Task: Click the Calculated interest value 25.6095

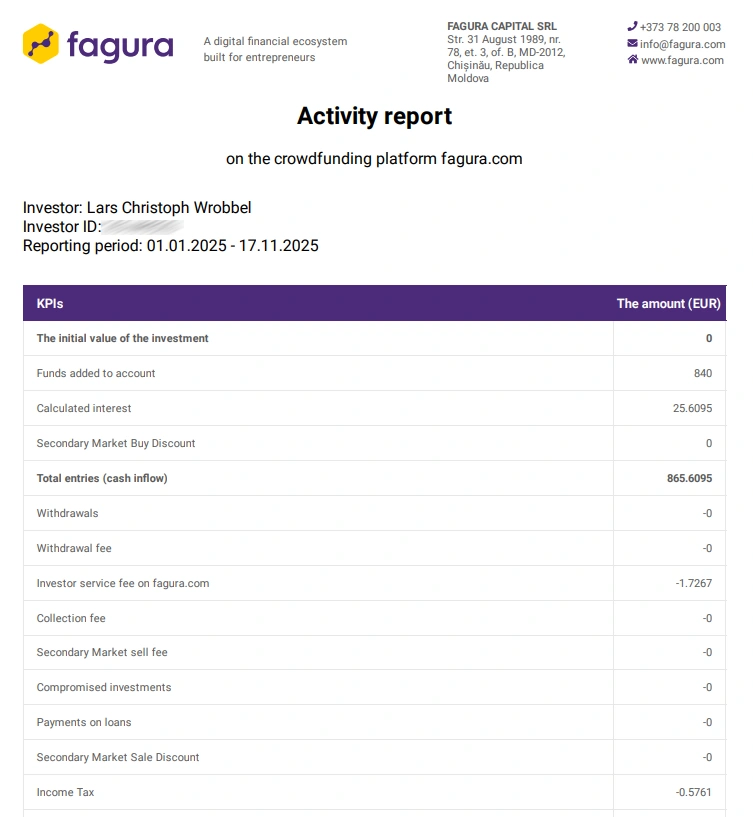Action: pyautogui.click(x=692, y=408)
